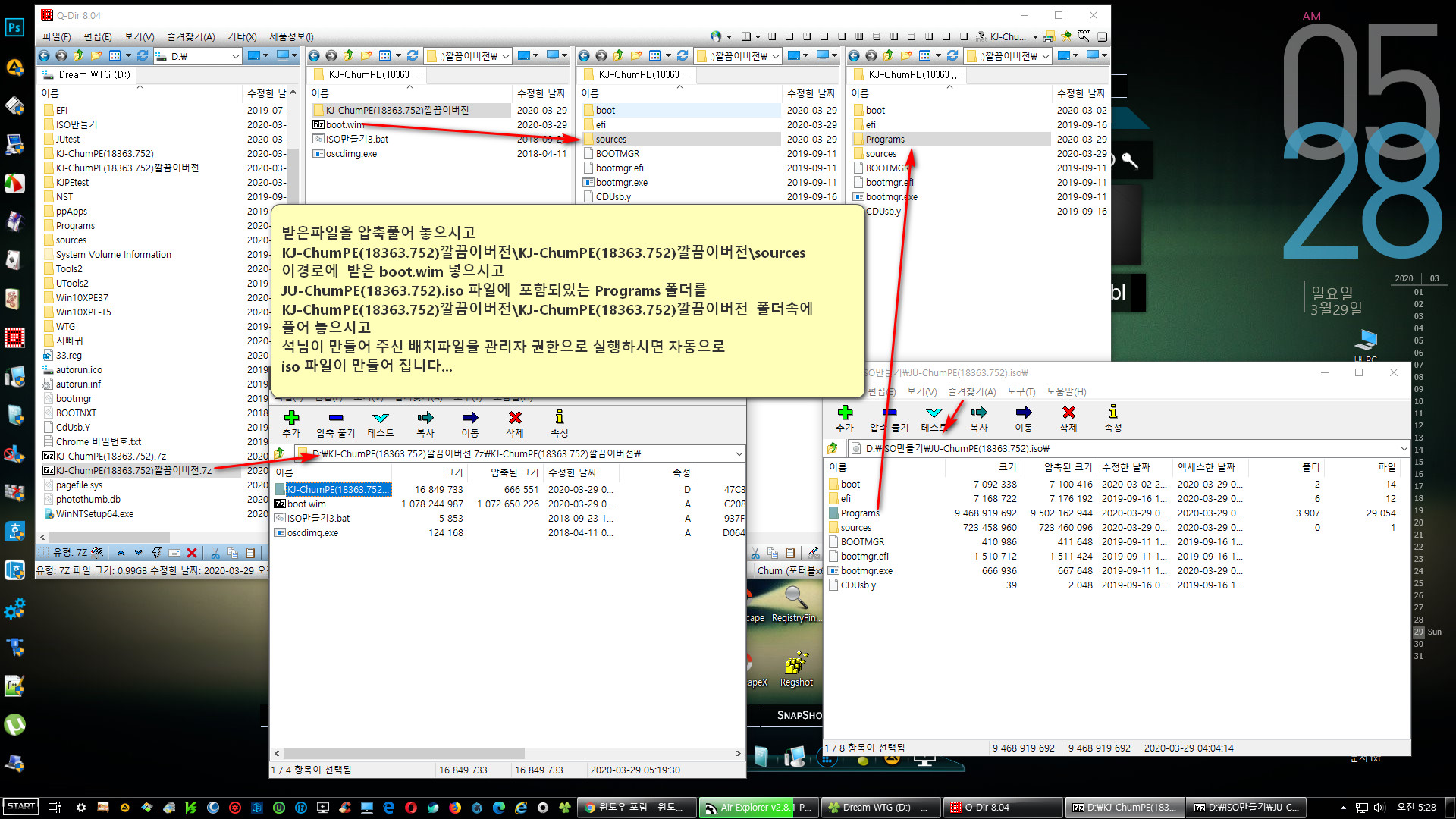Open view-mode dropdown arrow in first pane
The width and height of the screenshot is (1456, 819).
tap(128, 55)
